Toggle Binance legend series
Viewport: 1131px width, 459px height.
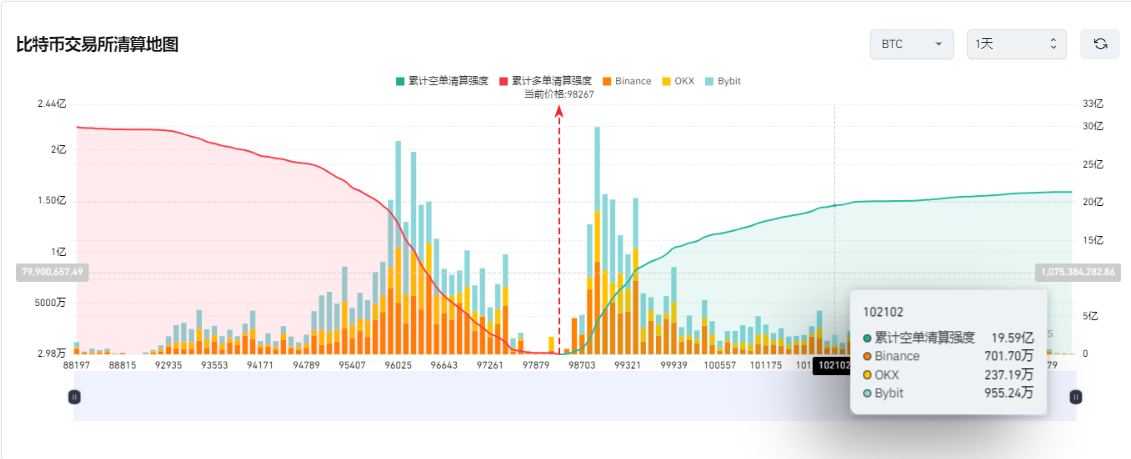[626, 81]
